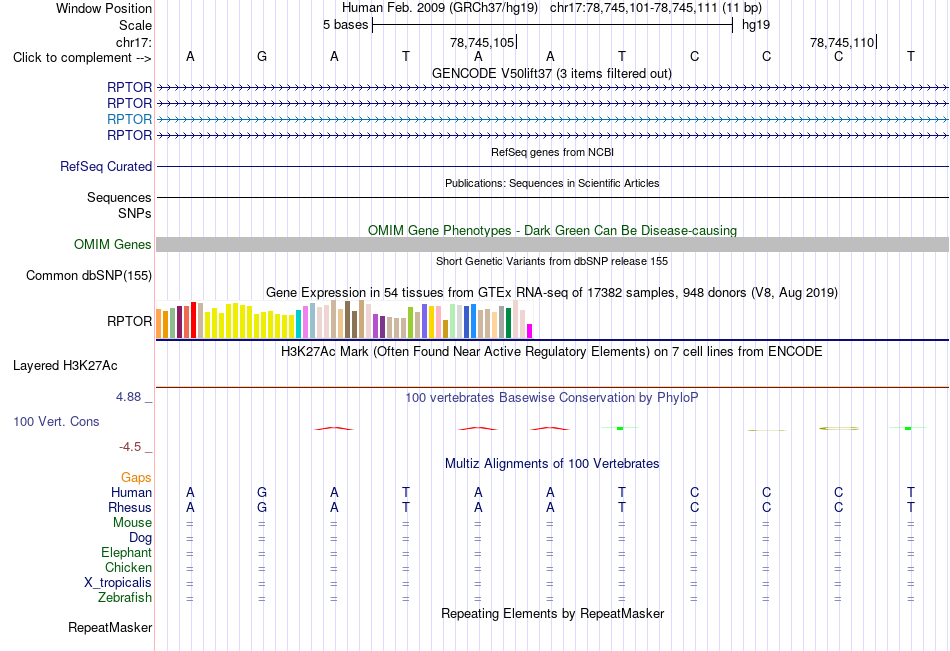Click the G base in the top sequence ruler
Image resolution: width=950 pixels, height=651 pixels.
[x=262, y=56]
